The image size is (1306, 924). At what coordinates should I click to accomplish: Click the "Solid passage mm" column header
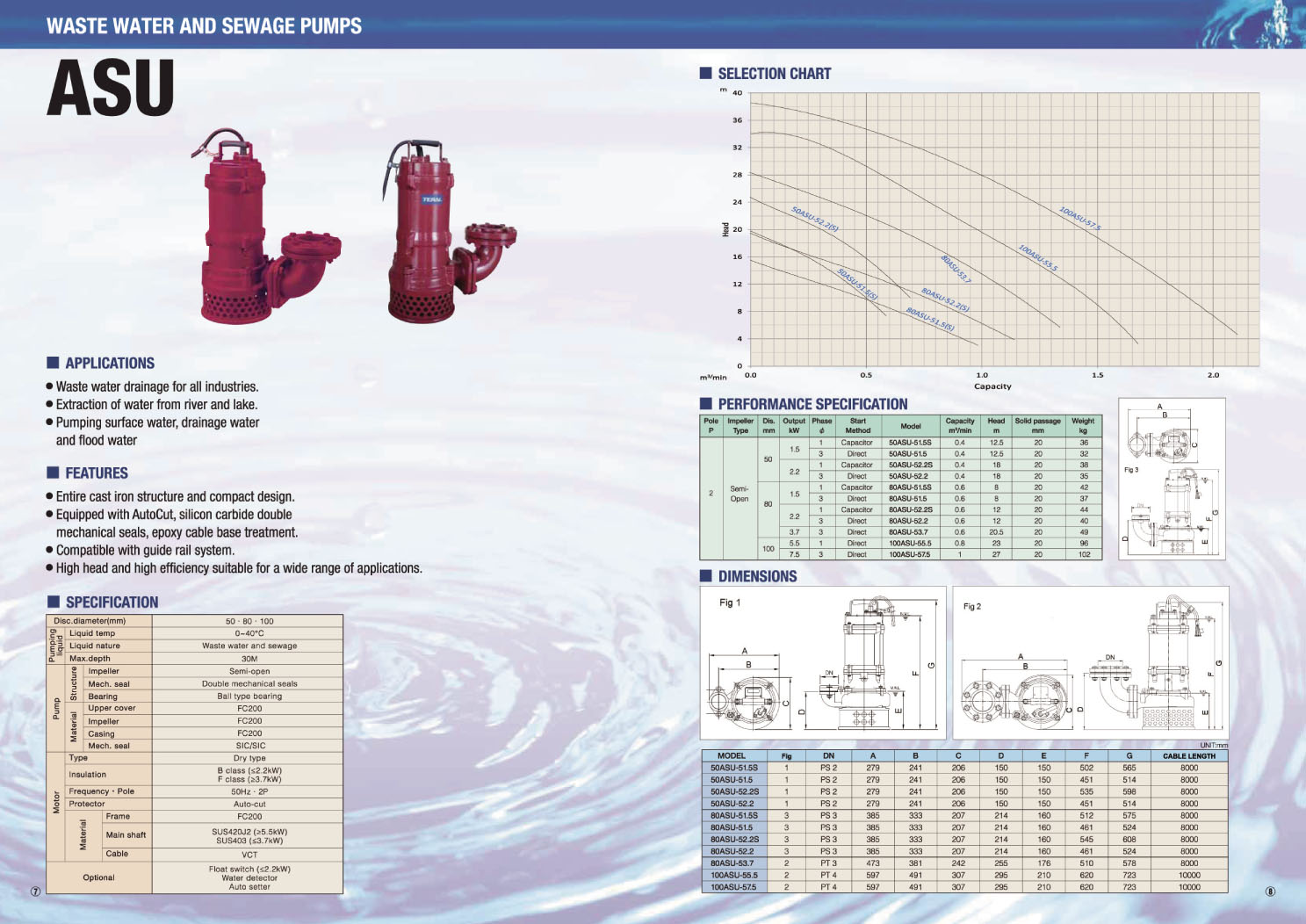point(1037,426)
